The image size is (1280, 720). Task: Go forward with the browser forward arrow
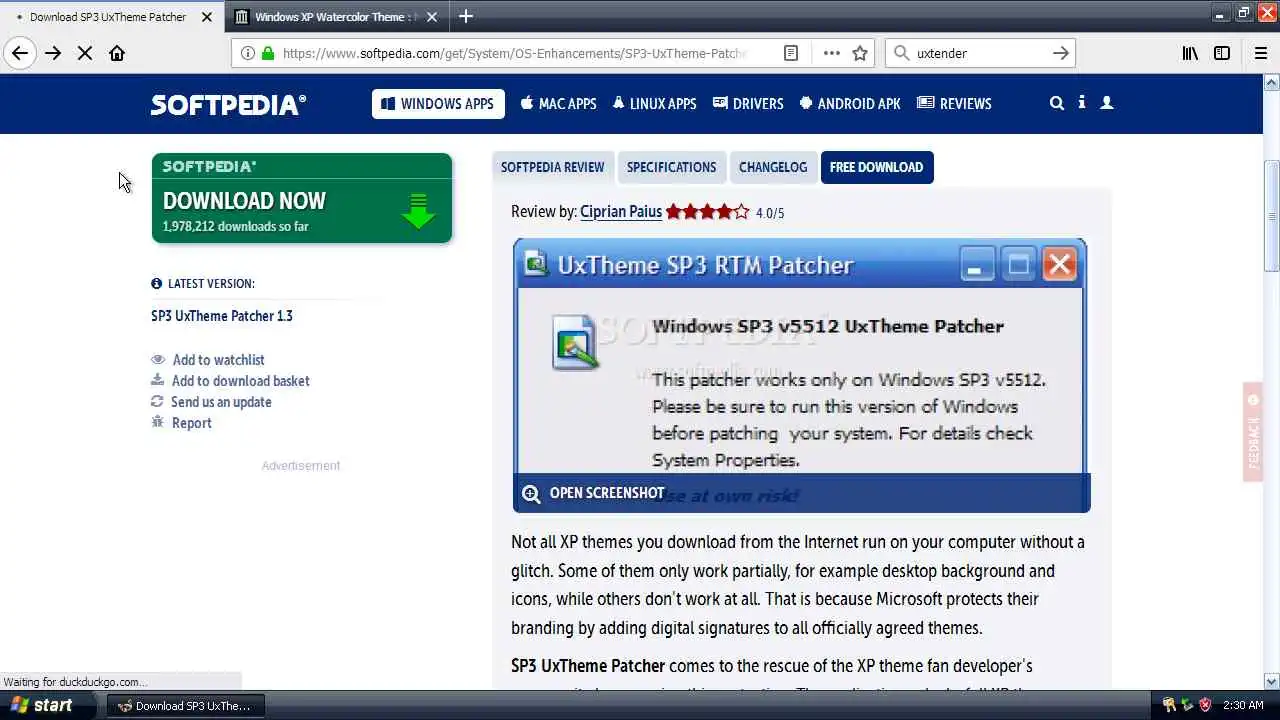point(53,53)
